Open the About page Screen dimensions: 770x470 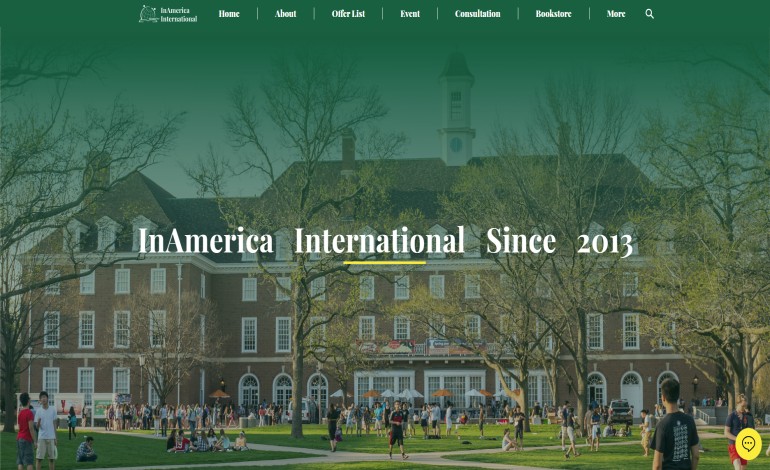(x=285, y=14)
